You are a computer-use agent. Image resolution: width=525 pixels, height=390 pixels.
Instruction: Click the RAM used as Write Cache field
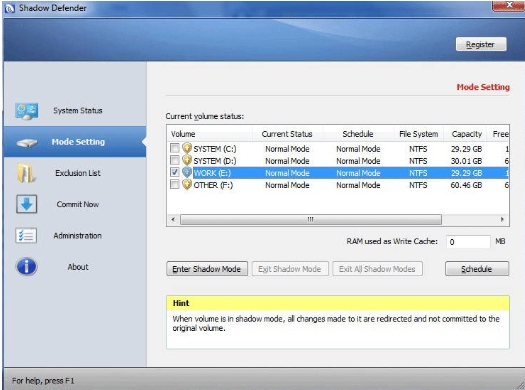tap(468, 242)
